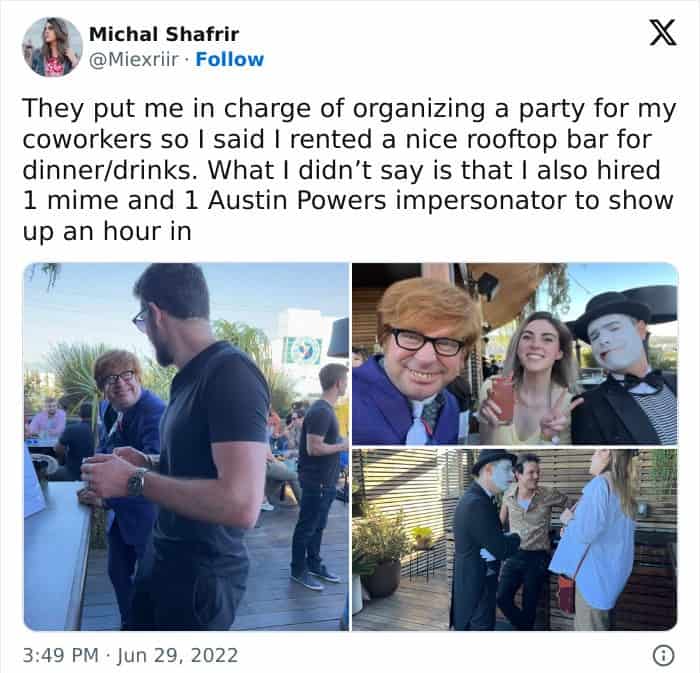Click the mime's black hat in bottom photo
This screenshot has width=700, height=673.
[492, 461]
